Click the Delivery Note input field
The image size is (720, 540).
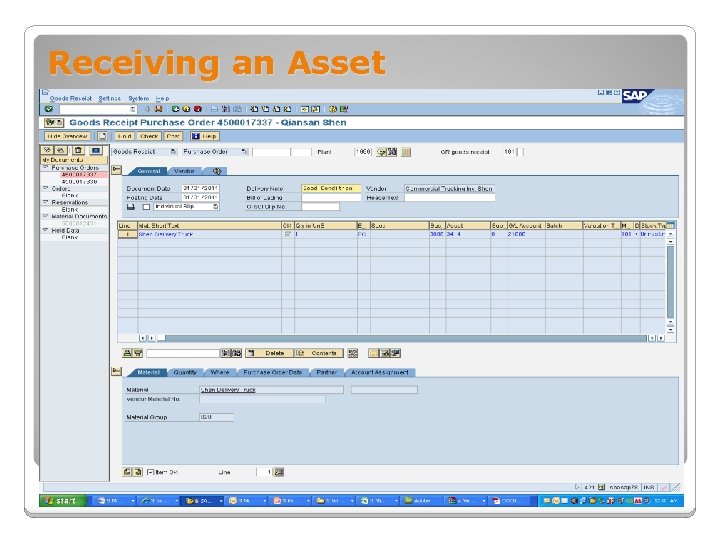(x=331, y=188)
